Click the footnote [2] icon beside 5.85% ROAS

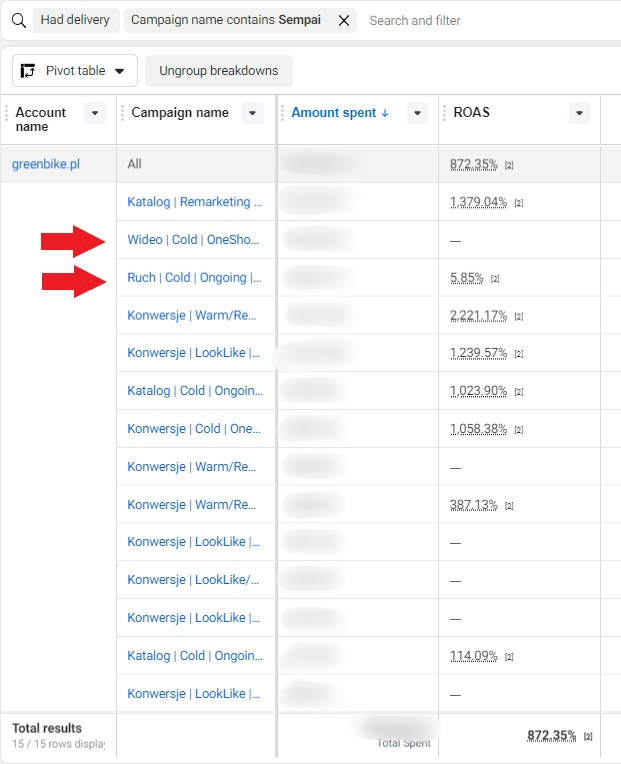pos(495,279)
